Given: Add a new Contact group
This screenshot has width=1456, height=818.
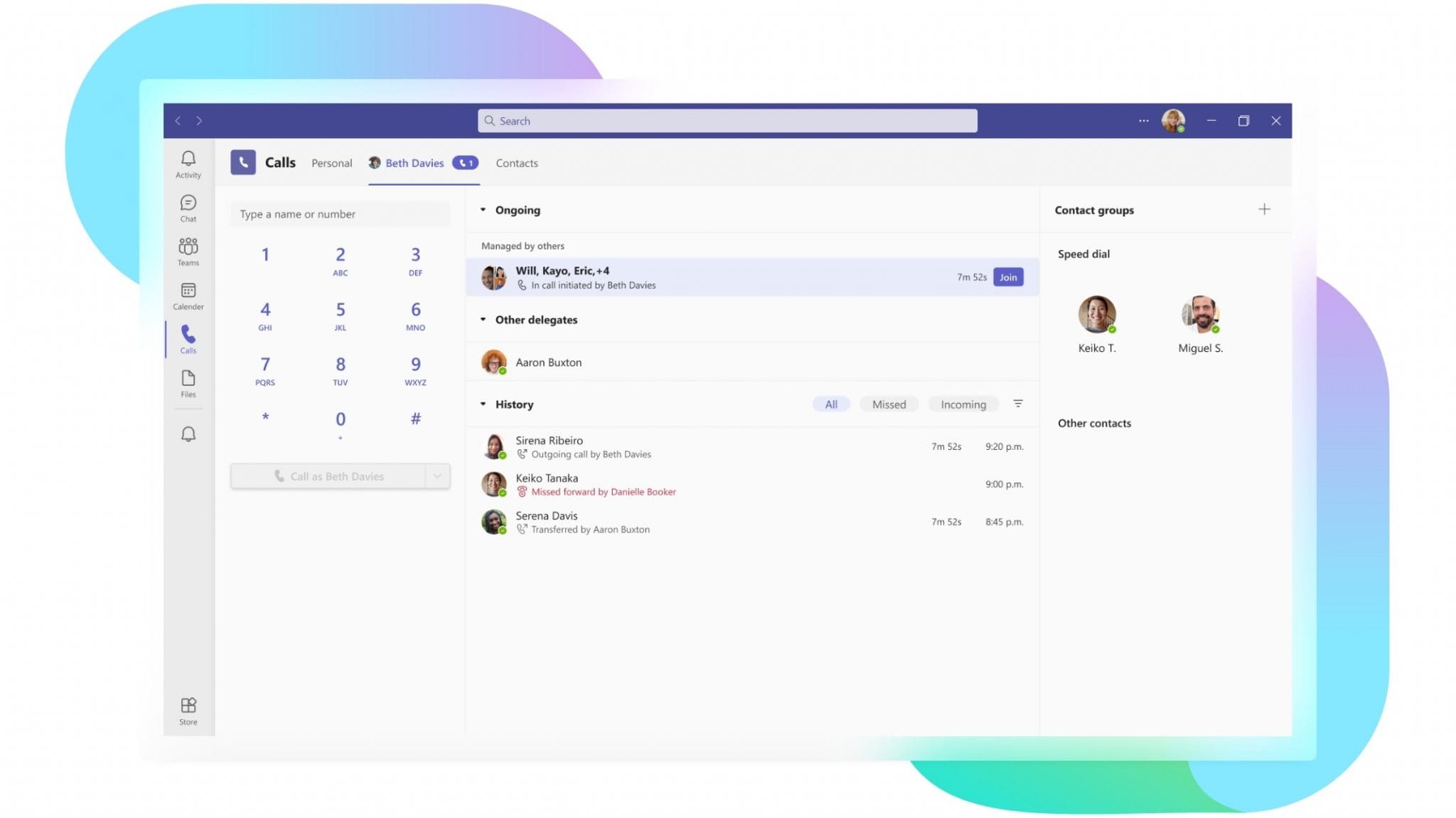Looking at the screenshot, I should 1265,209.
